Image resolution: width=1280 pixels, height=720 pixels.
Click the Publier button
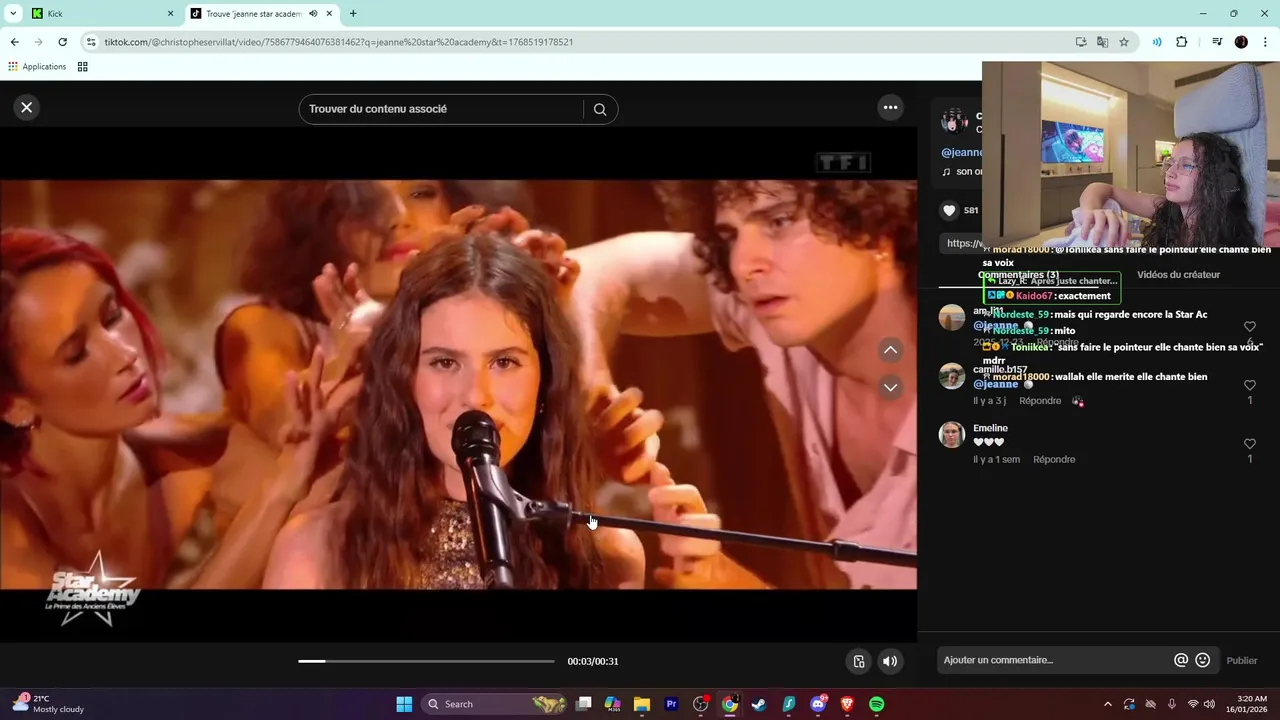(x=1242, y=661)
